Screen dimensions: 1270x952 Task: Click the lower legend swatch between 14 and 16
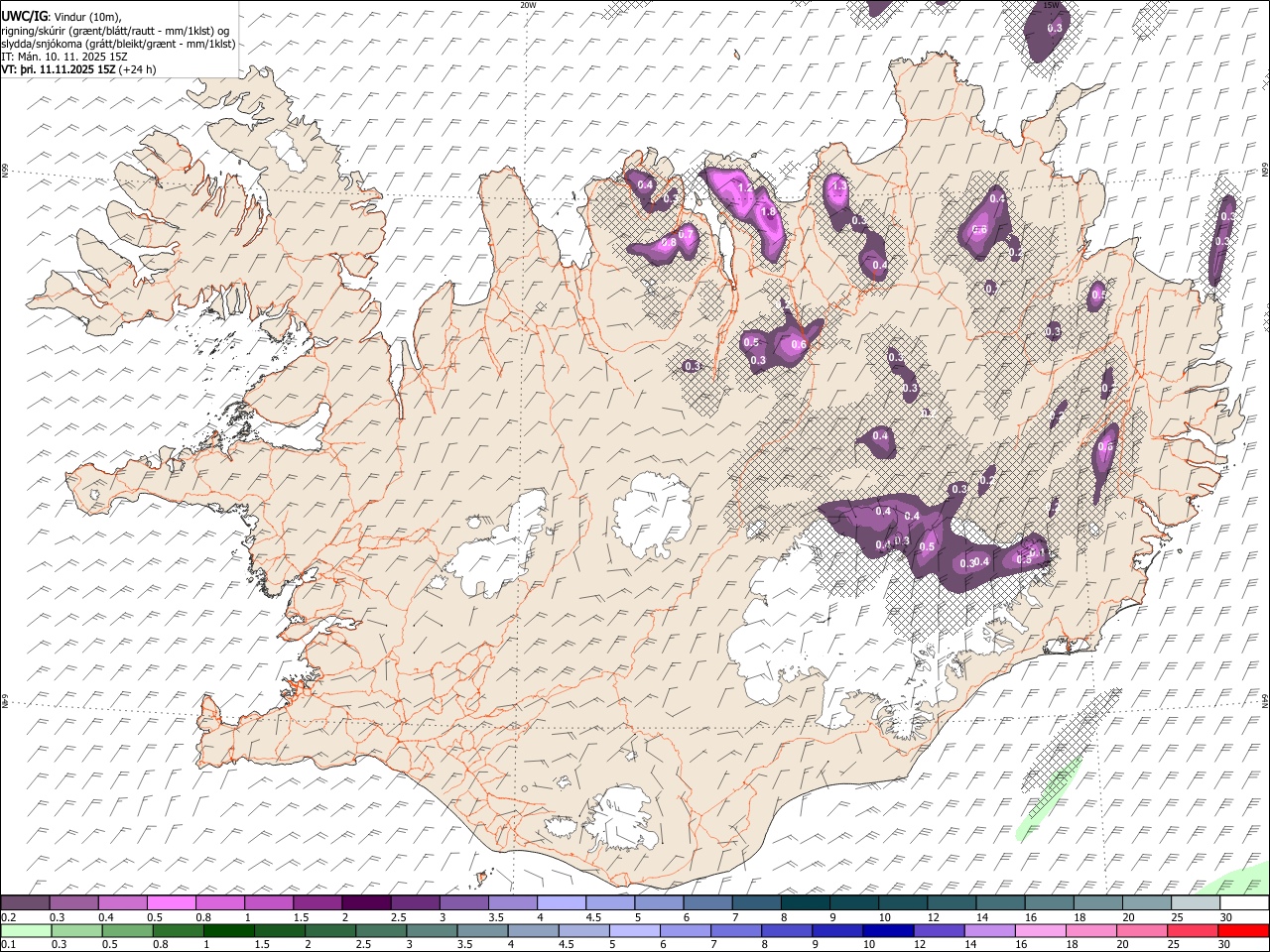tap(987, 930)
